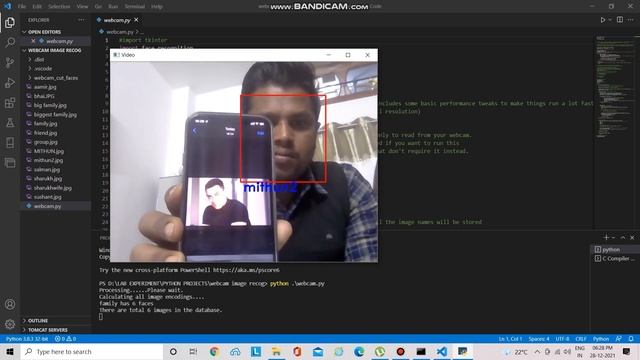This screenshot has width=640, height=360.
Task: Open the View menu
Action: click(82, 7)
